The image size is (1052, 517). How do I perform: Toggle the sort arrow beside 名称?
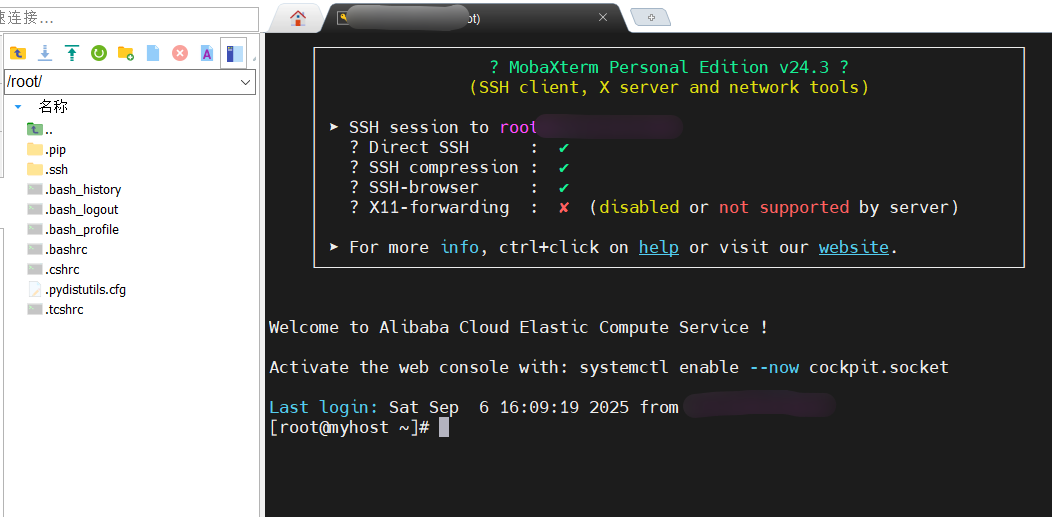18,107
